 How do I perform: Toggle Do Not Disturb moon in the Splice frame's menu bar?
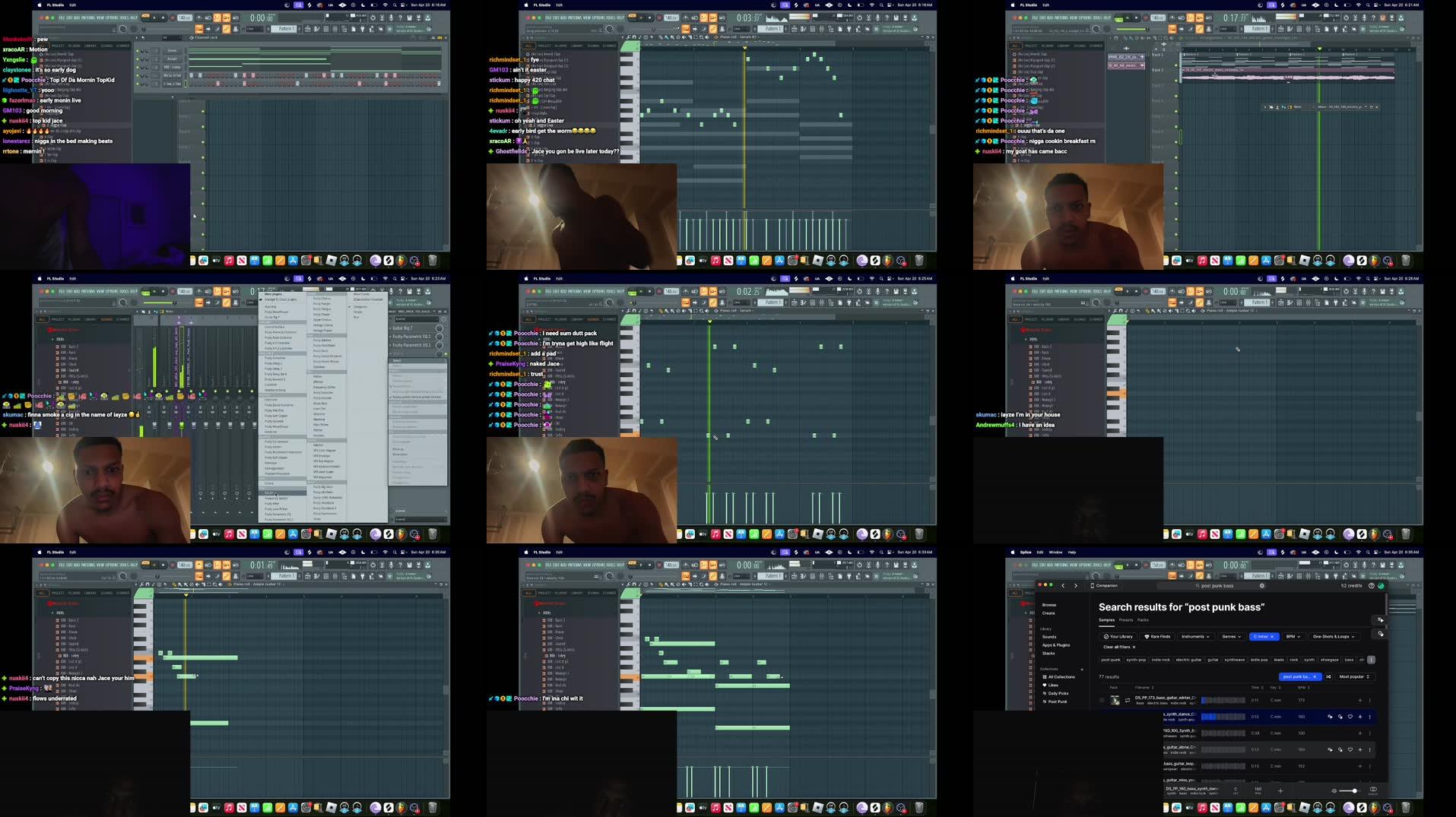coord(1336,553)
